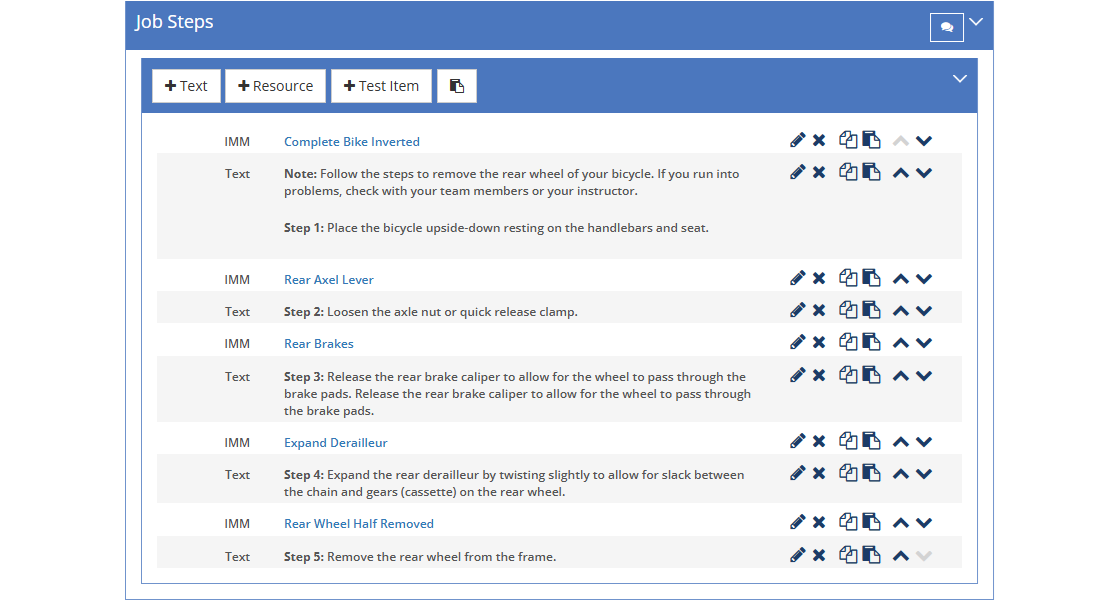The width and height of the screenshot is (1120, 601).
Task: Copy the Rear Brakes row
Action: (x=848, y=342)
